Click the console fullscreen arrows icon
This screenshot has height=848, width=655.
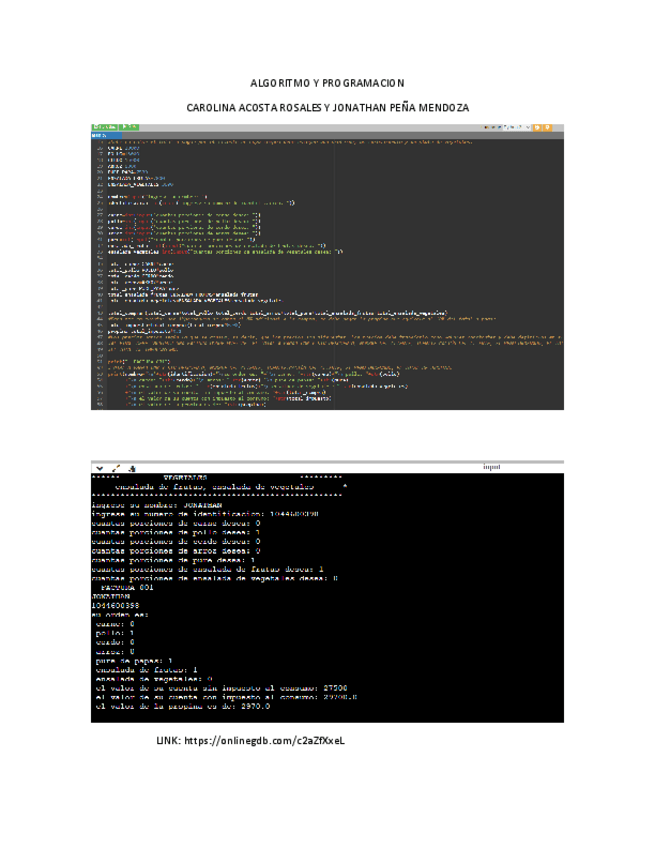(x=116, y=468)
